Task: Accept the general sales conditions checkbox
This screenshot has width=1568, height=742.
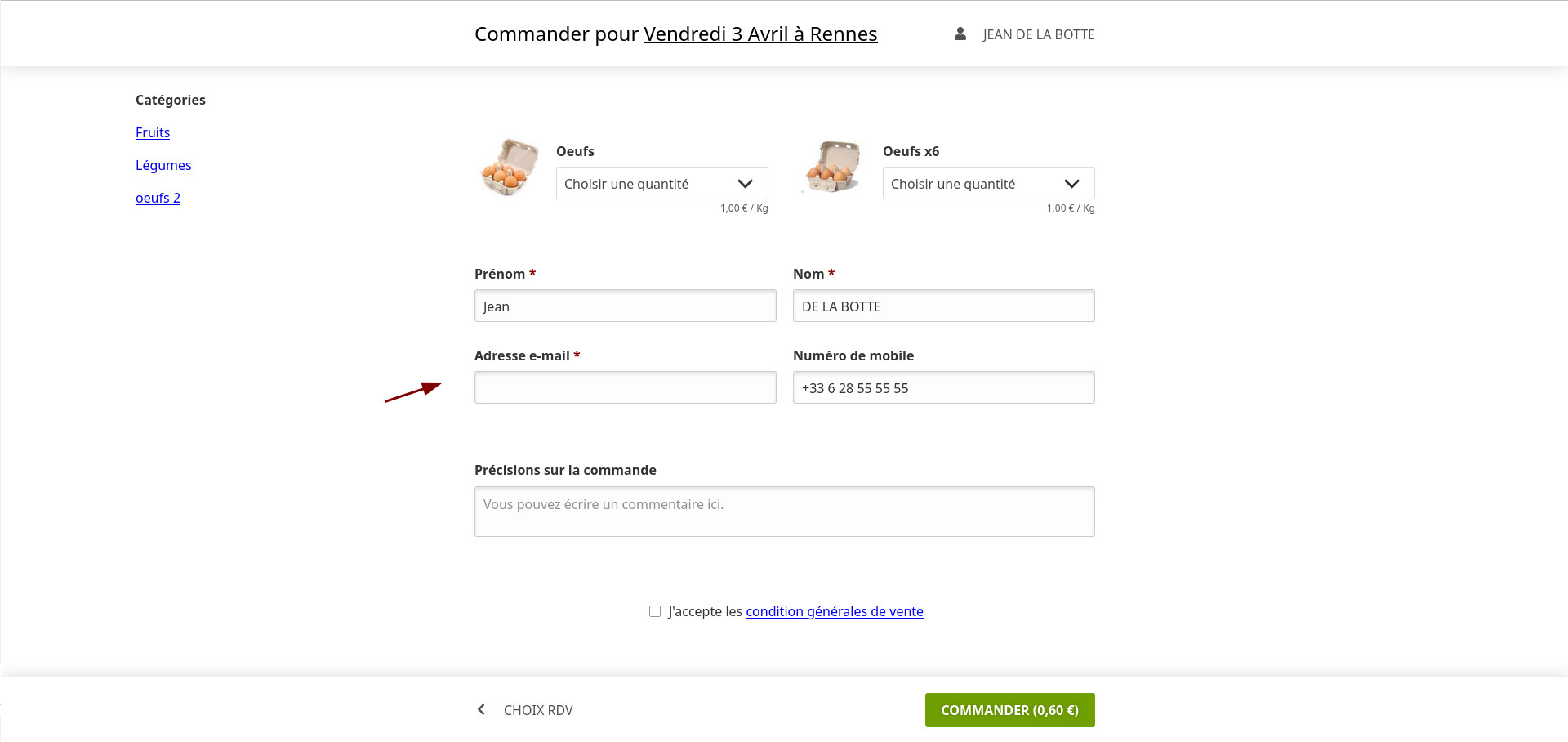Action: (655, 611)
